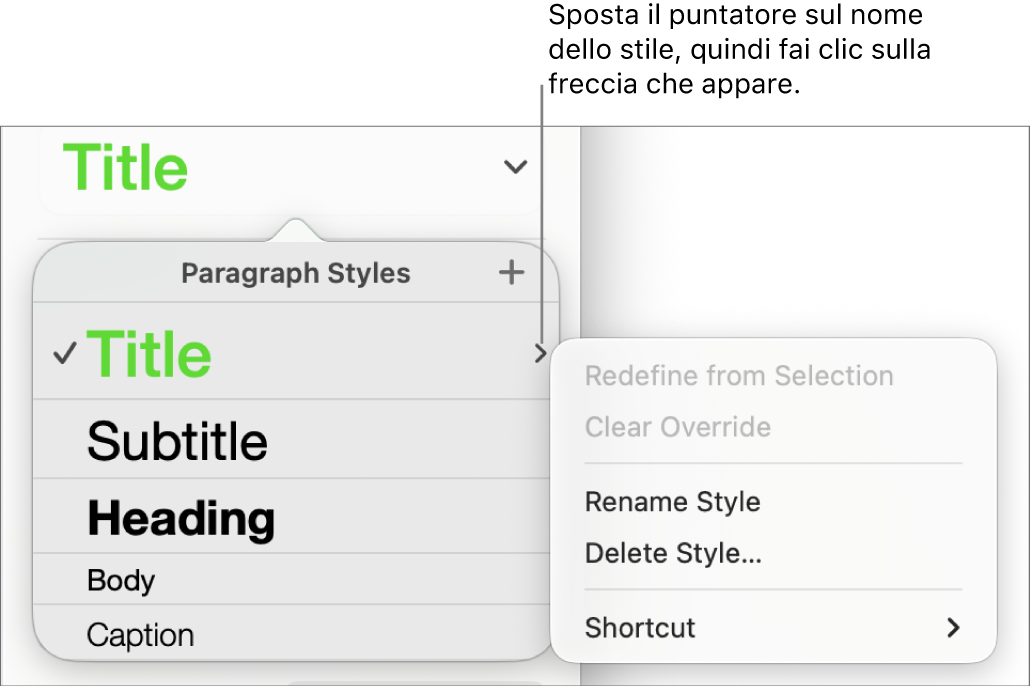Click the plus icon to add a new paragraph style
Screen dimensions: 1031x686
pos(511,272)
